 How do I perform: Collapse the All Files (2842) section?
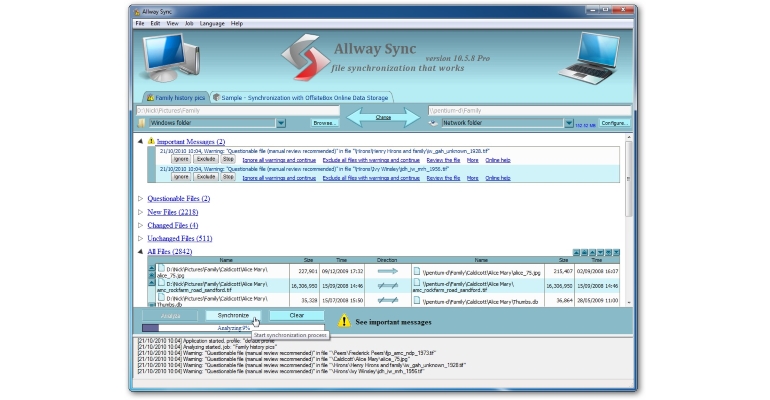pyautogui.click(x=140, y=251)
